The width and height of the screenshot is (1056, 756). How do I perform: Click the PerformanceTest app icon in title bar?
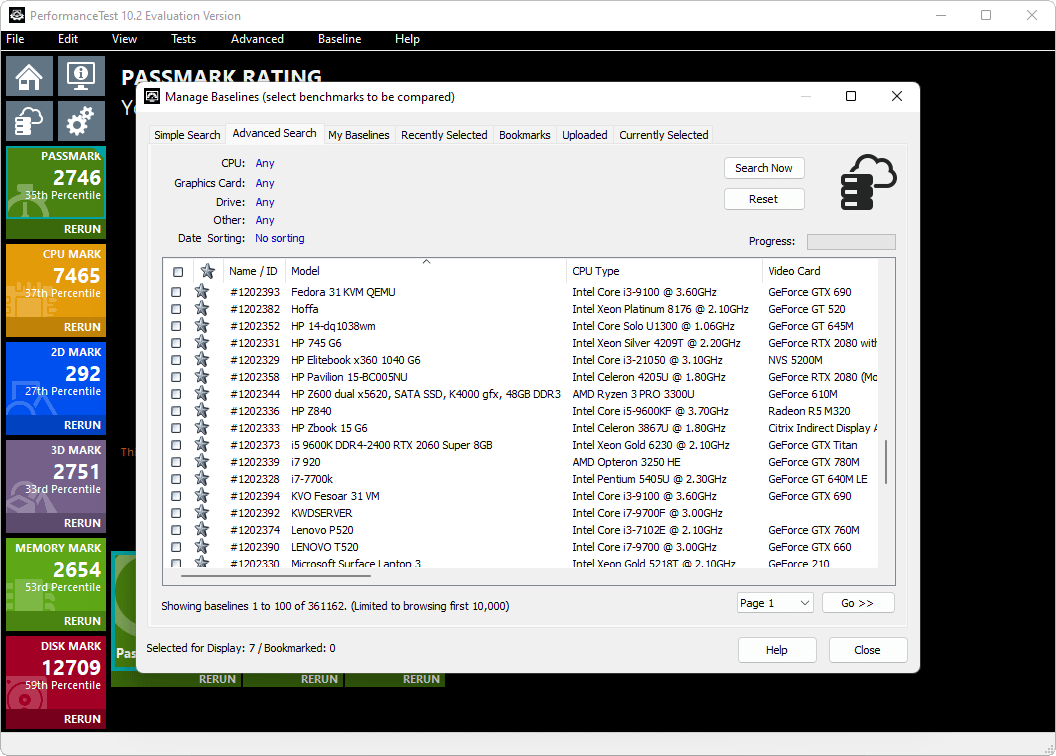point(17,15)
